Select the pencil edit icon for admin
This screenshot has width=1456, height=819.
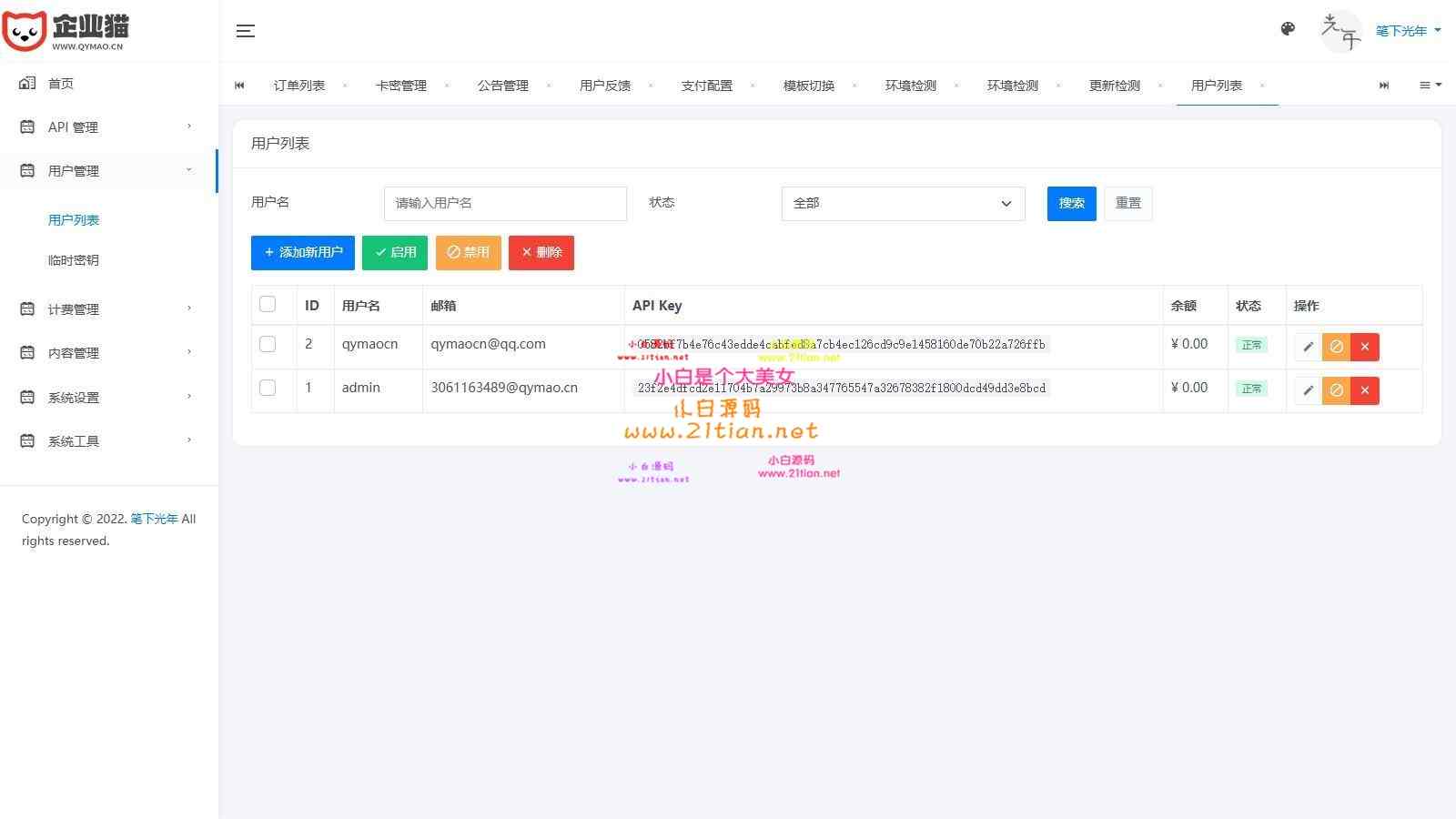click(1308, 390)
